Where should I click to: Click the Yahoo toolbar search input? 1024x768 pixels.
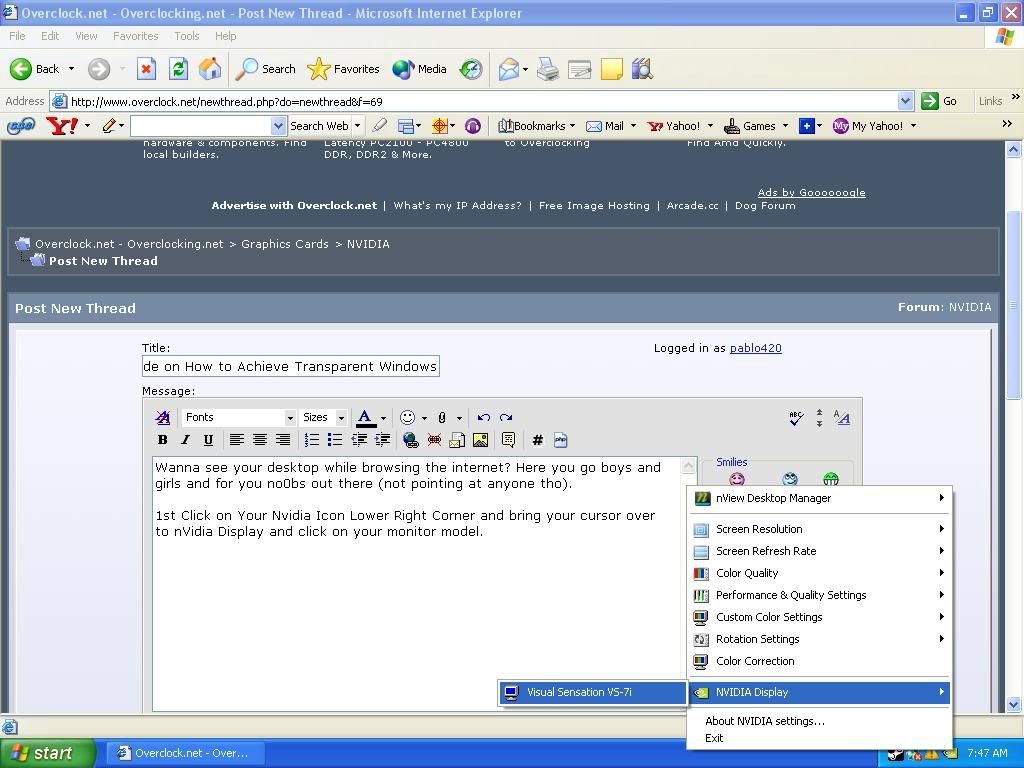(201, 125)
